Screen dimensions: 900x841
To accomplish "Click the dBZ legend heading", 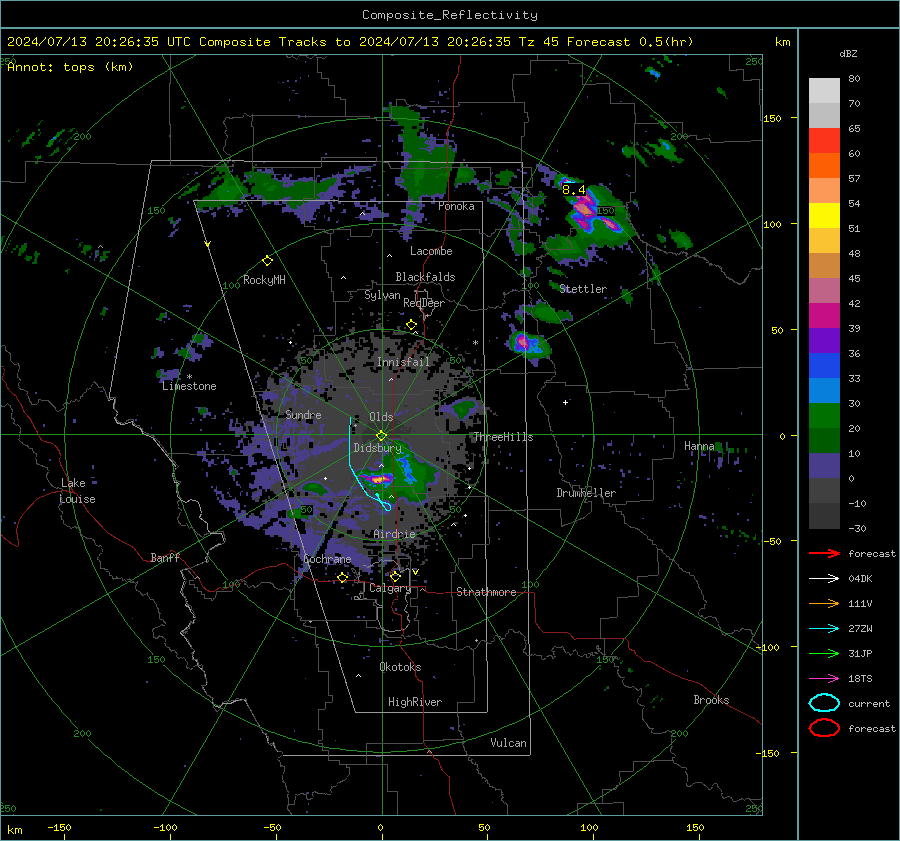I will click(x=848, y=53).
